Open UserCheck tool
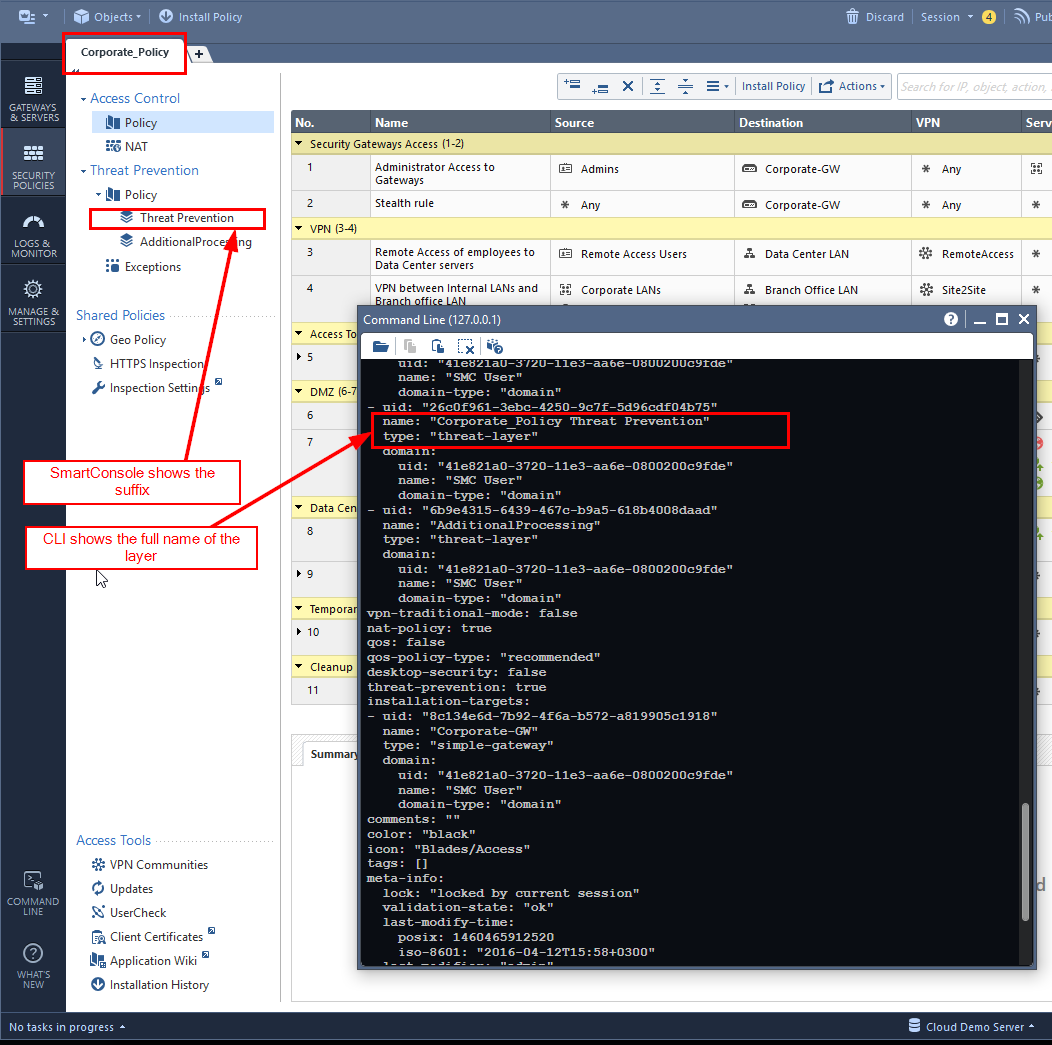Viewport: 1052px width, 1045px height. coord(129,913)
